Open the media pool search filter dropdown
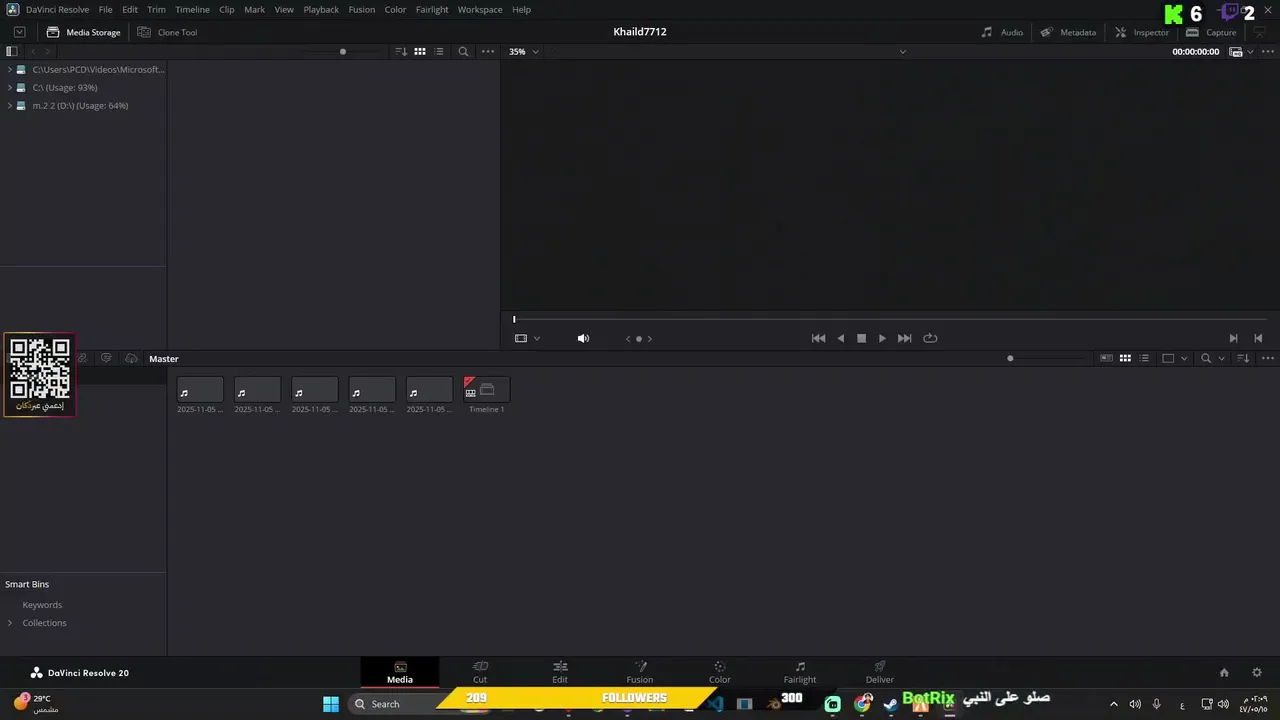The height and width of the screenshot is (720, 1280). pos(1221,358)
